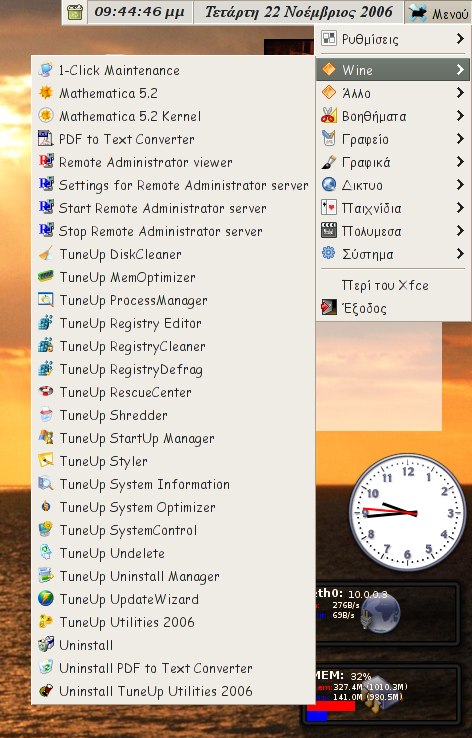Screen dimensions: 472x738
Task: Click the TuneUp Uninstall Manager icon
Action: (x=46, y=576)
